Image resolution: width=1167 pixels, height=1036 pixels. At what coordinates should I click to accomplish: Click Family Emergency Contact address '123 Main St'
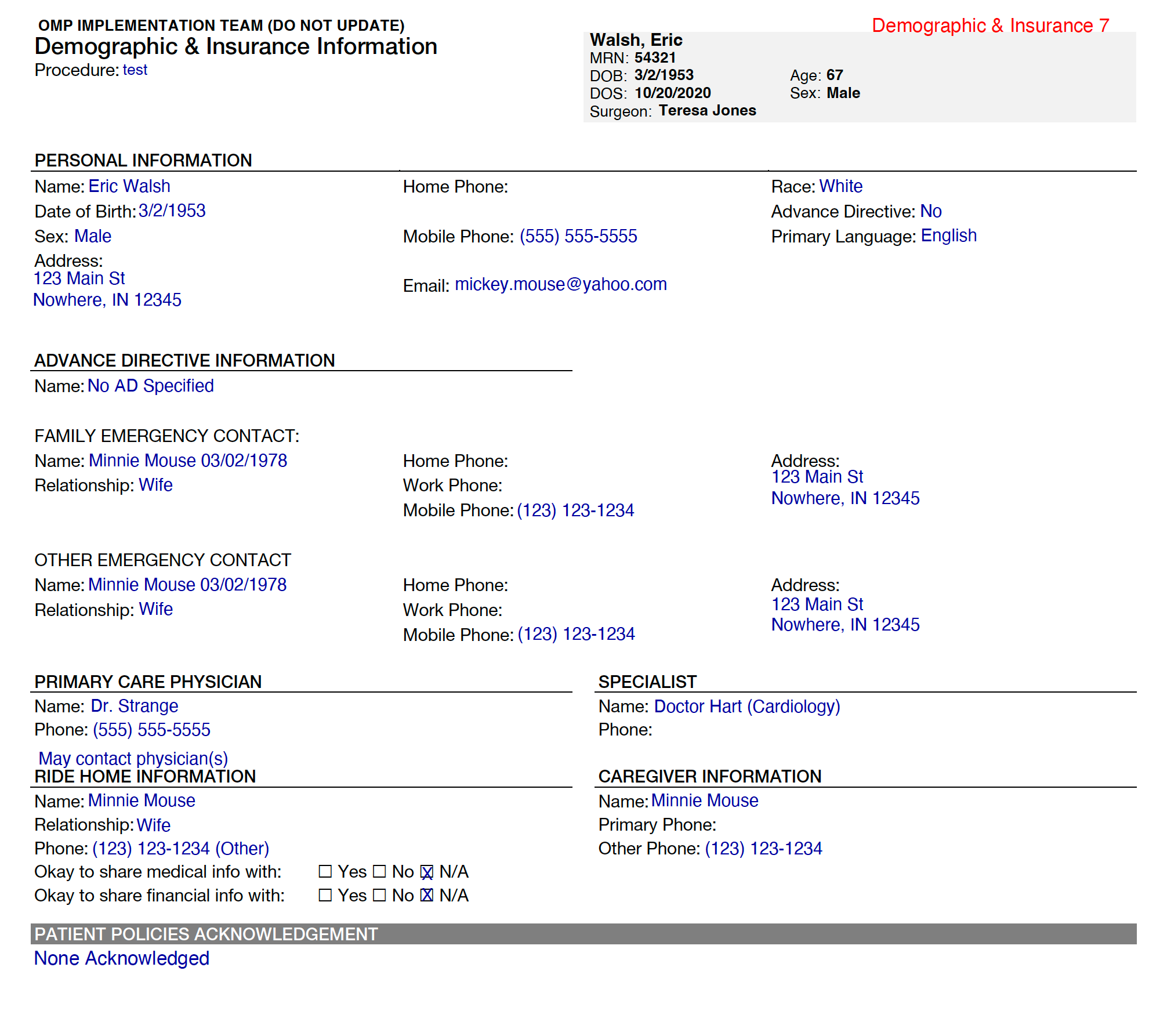(817, 477)
